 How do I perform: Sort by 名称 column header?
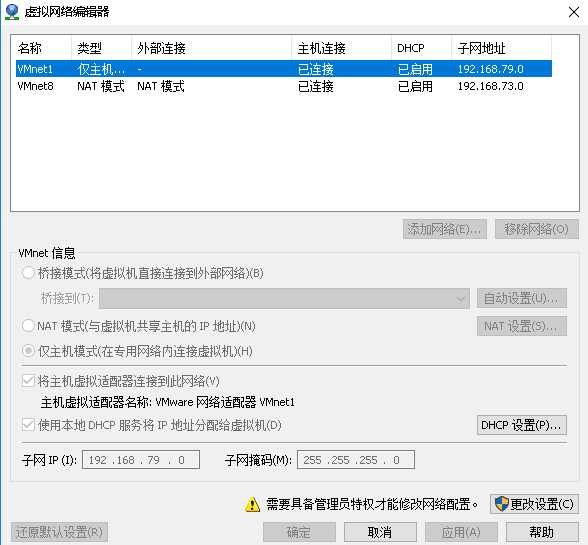pos(43,48)
